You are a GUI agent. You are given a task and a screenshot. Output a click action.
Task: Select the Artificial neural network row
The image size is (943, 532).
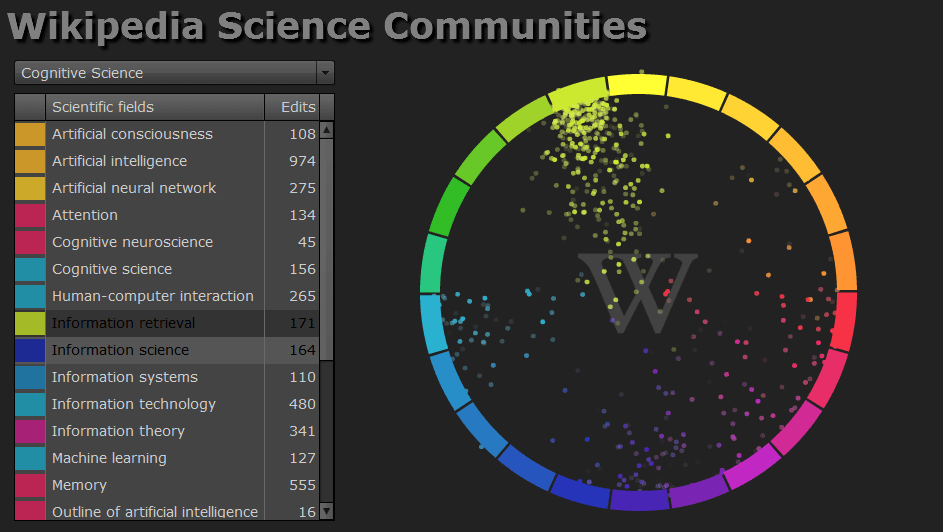pyautogui.click(x=167, y=188)
